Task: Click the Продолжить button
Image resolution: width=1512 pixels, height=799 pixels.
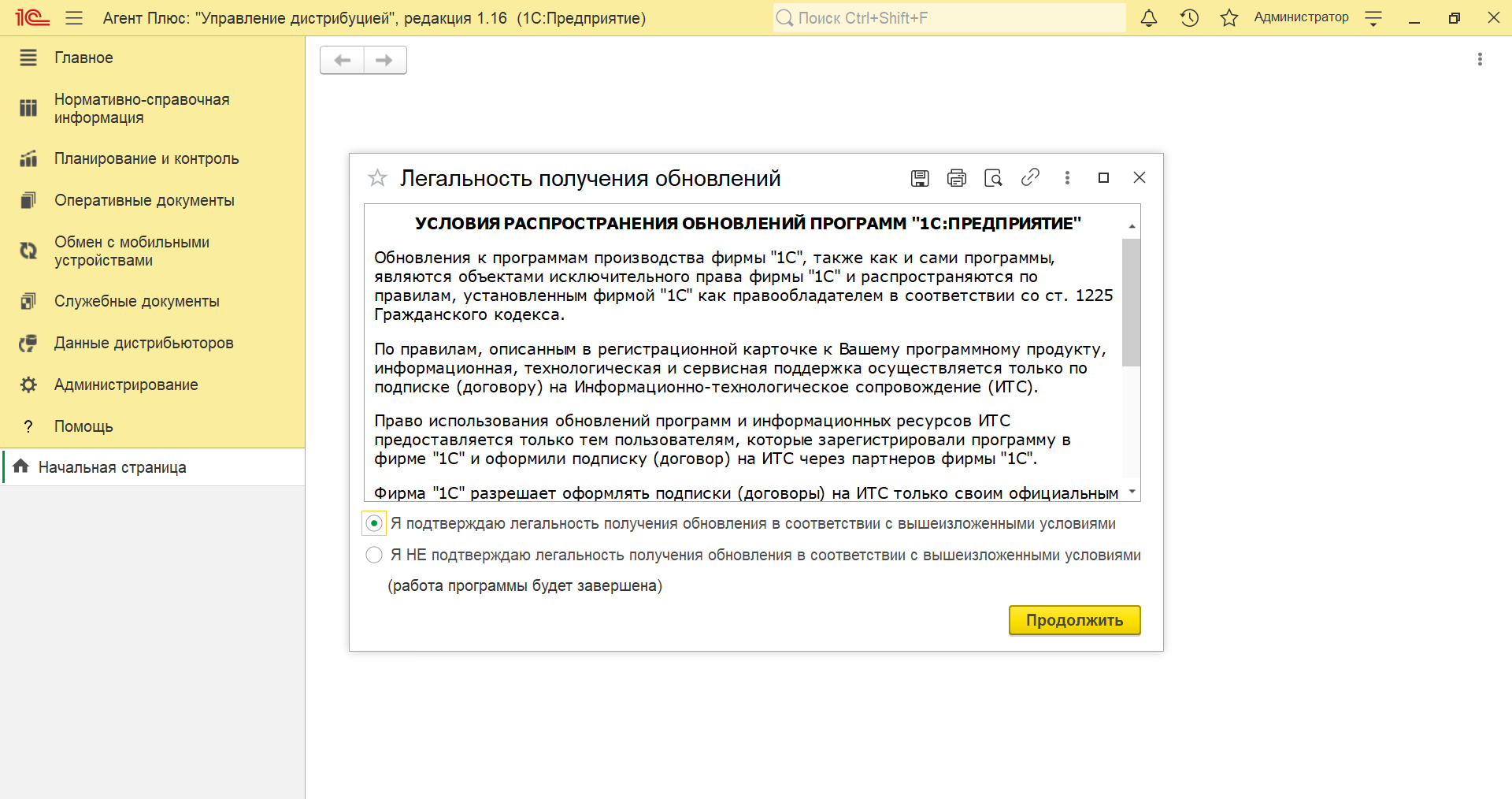Action: [1074, 620]
